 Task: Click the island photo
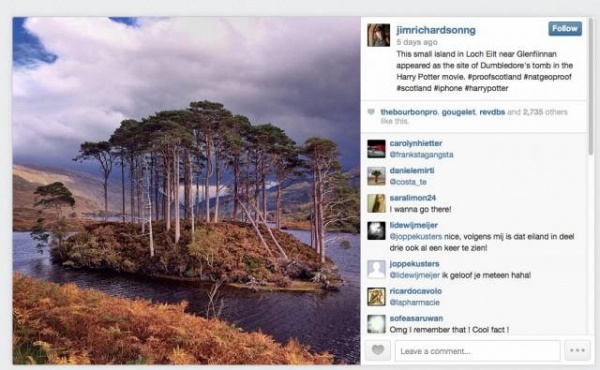[186, 191]
